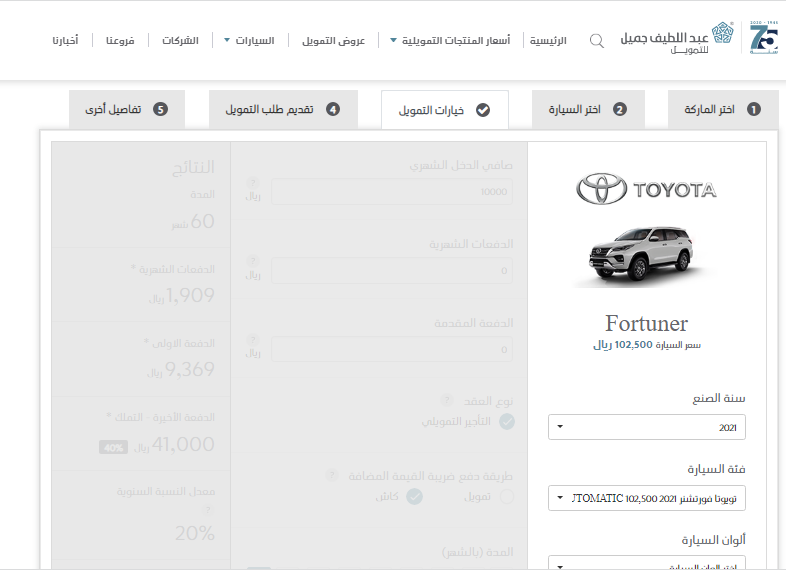The image size is (786, 576).
Task: Click step 1 number icon اختر الماركة
Action: (x=754, y=109)
